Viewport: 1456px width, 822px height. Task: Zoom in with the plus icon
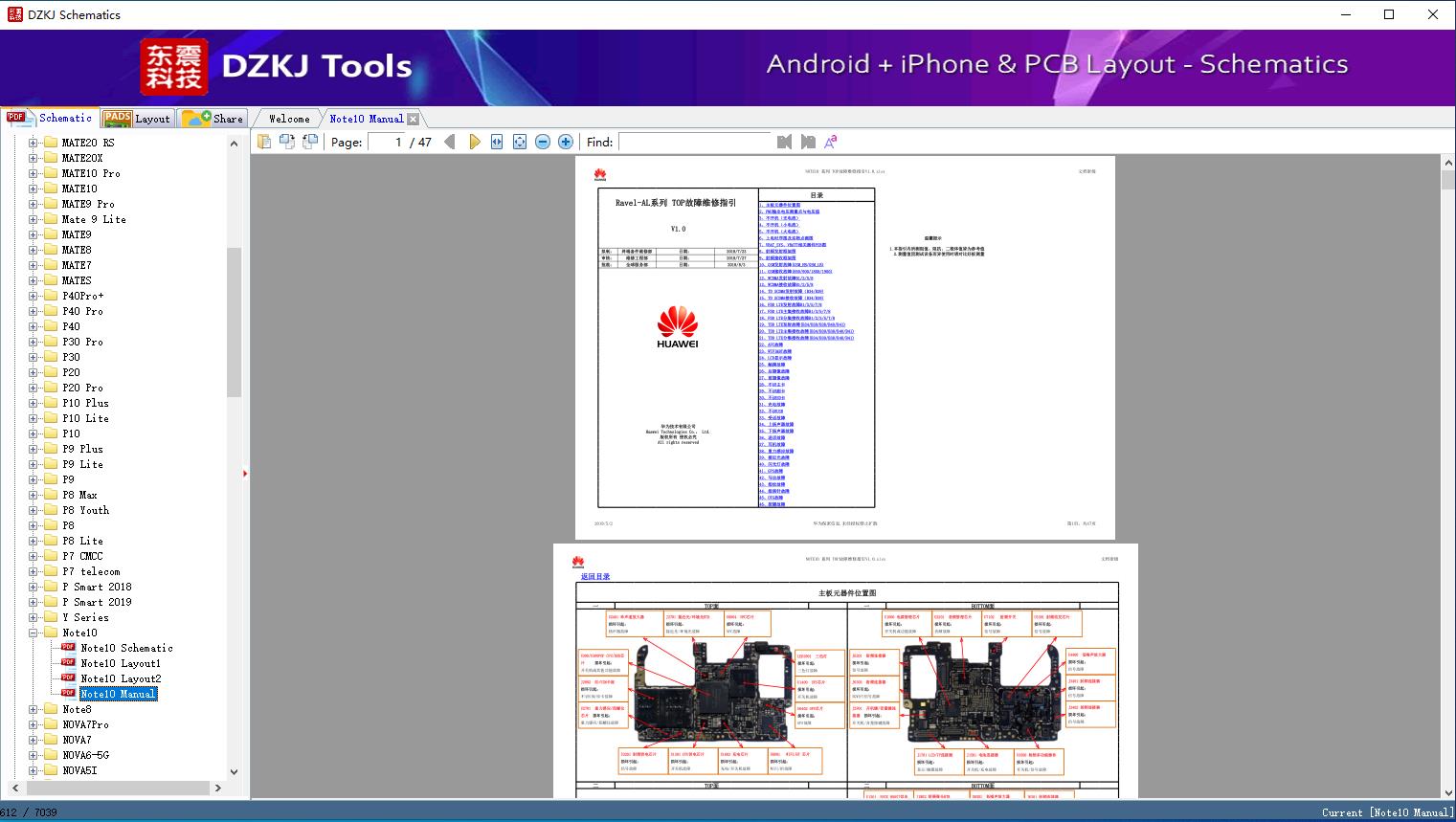566,142
